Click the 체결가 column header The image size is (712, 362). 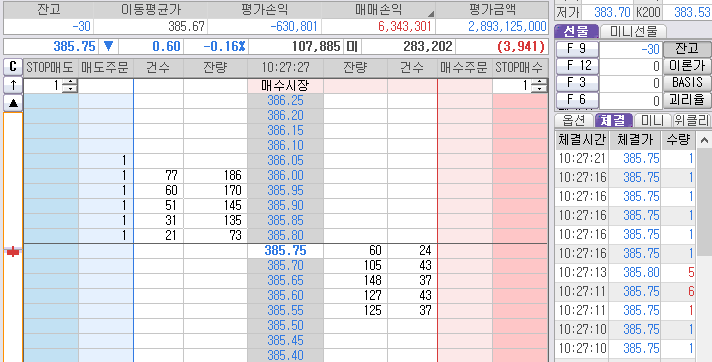pos(635,141)
